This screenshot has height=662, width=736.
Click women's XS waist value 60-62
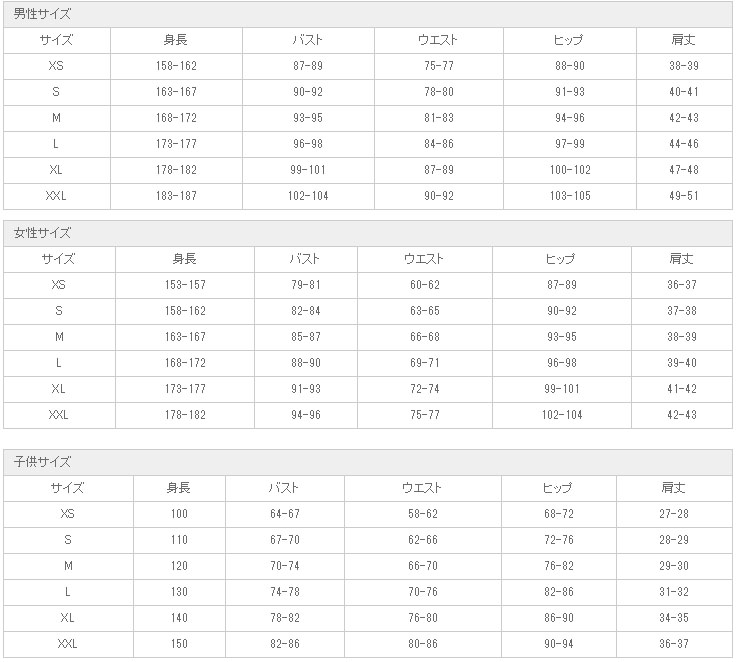(x=424, y=285)
